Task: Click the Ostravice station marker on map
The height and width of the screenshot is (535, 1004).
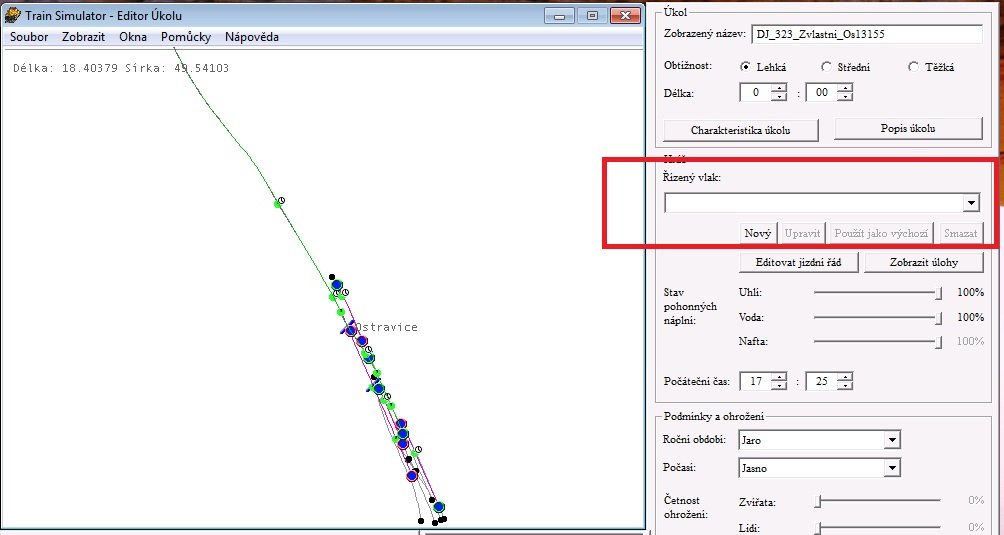Action: [x=349, y=327]
